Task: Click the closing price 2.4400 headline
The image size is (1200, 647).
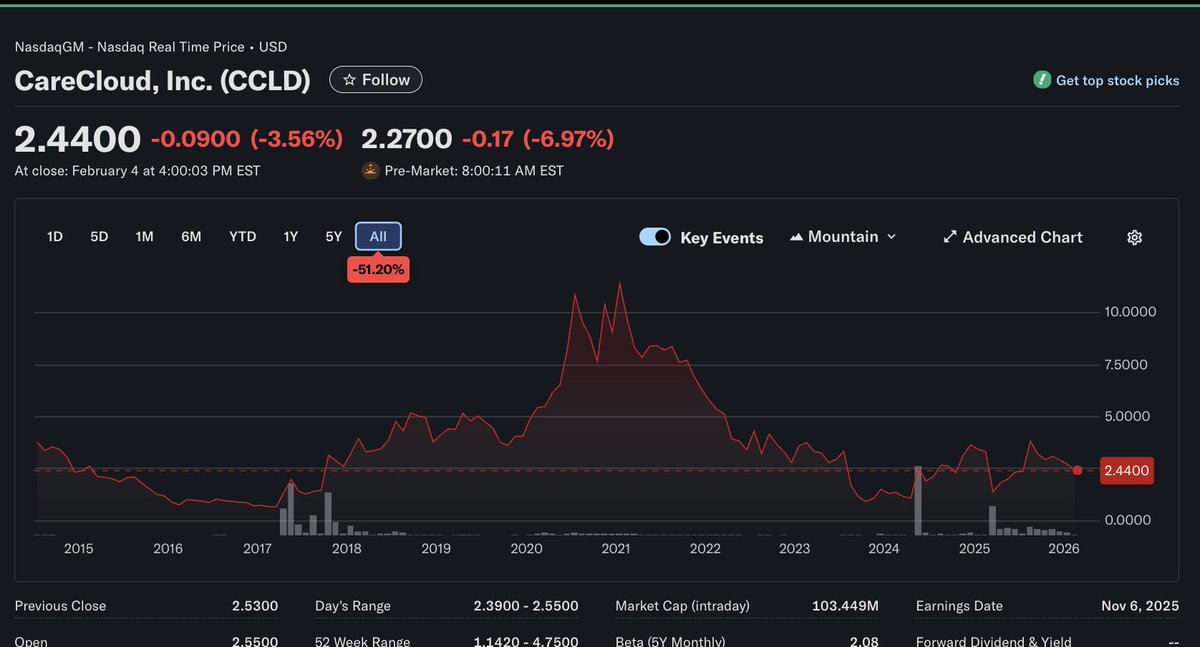Action: [78, 139]
